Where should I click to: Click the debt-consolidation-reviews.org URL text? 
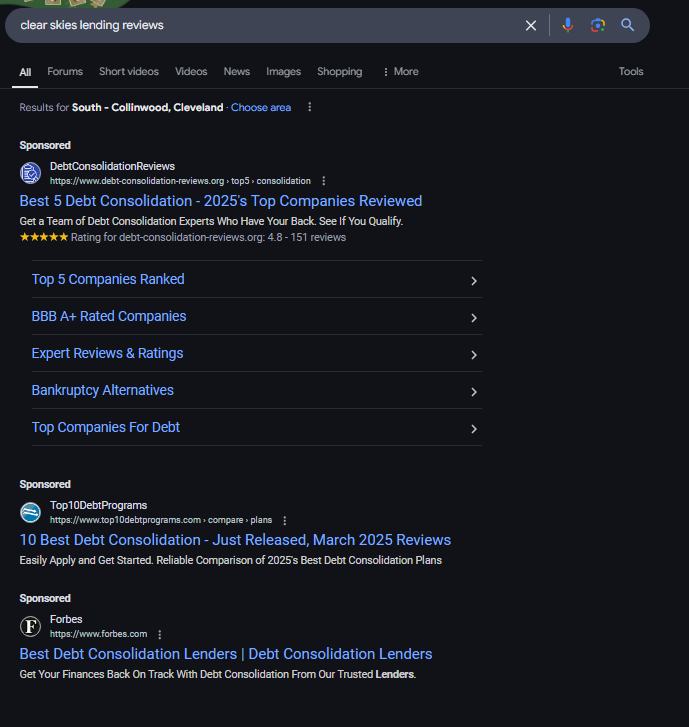pos(180,181)
